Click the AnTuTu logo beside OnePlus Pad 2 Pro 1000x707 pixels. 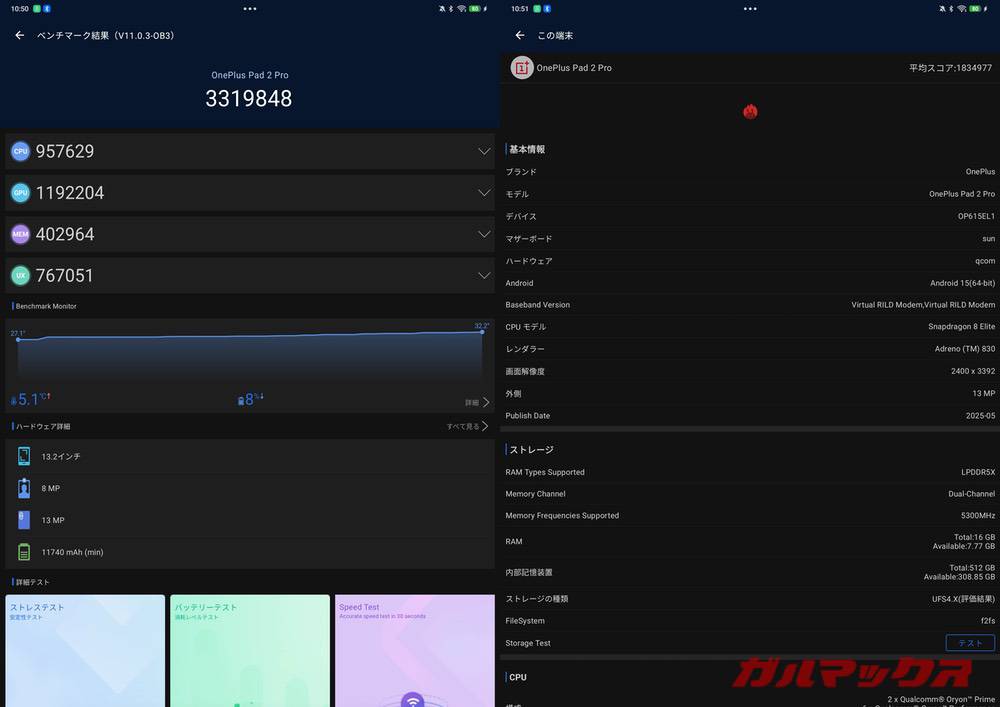[x=522, y=67]
